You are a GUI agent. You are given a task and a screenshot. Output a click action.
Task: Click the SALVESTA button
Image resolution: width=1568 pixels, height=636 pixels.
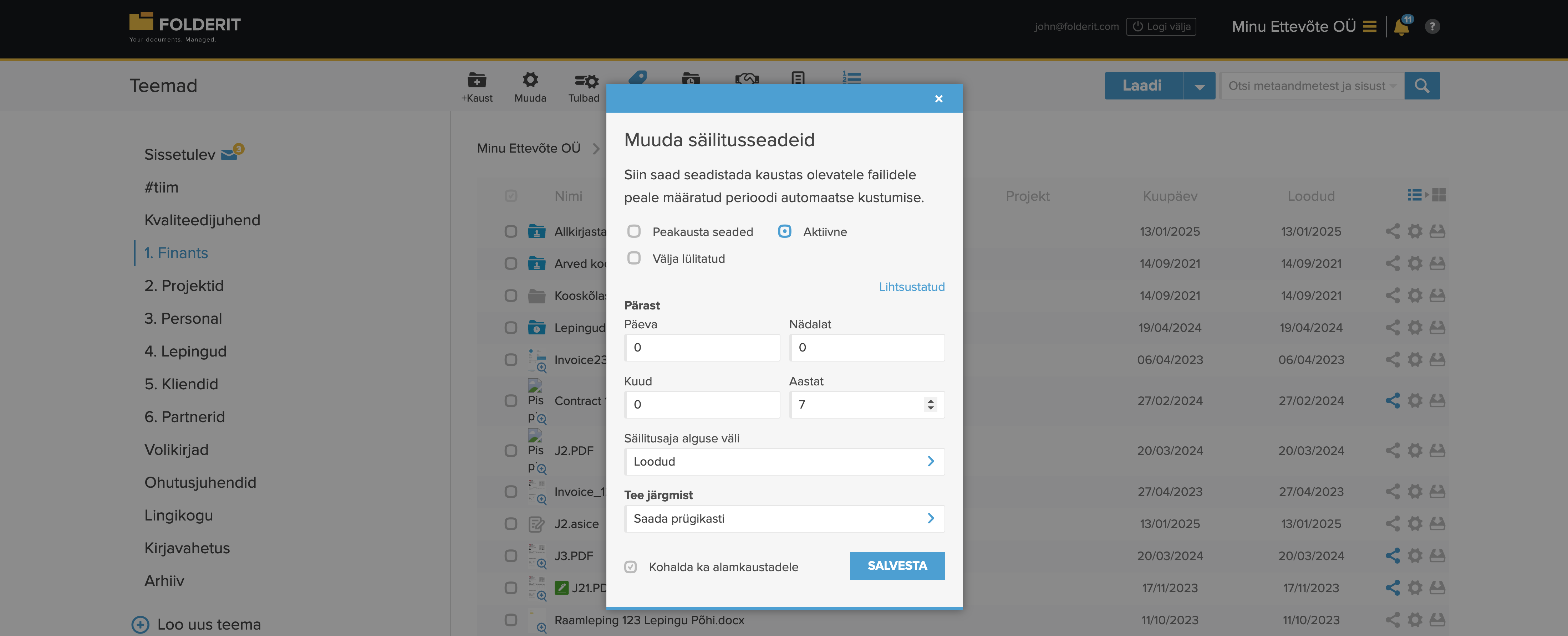[x=897, y=566]
